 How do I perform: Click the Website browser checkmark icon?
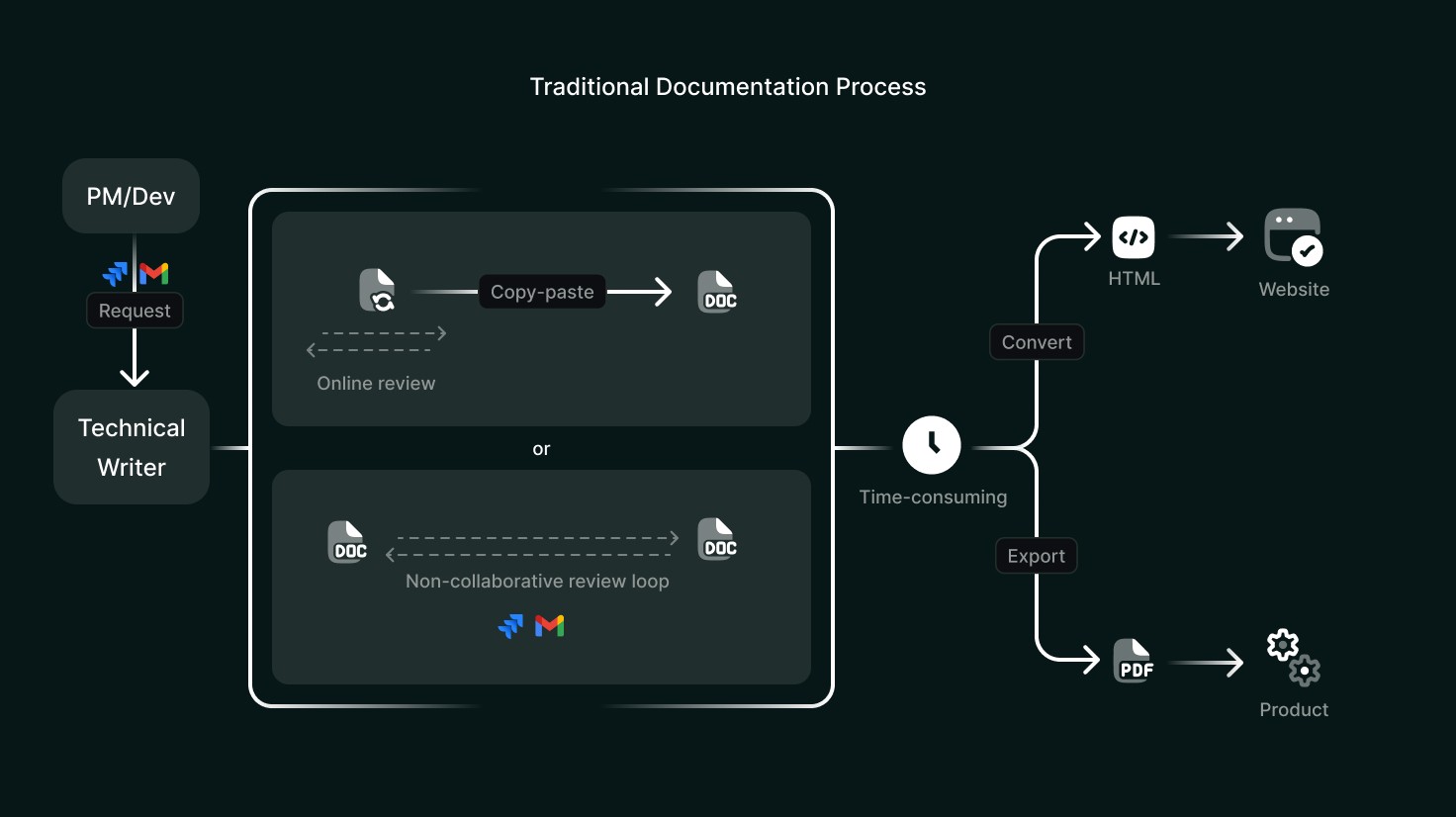[x=1294, y=237]
